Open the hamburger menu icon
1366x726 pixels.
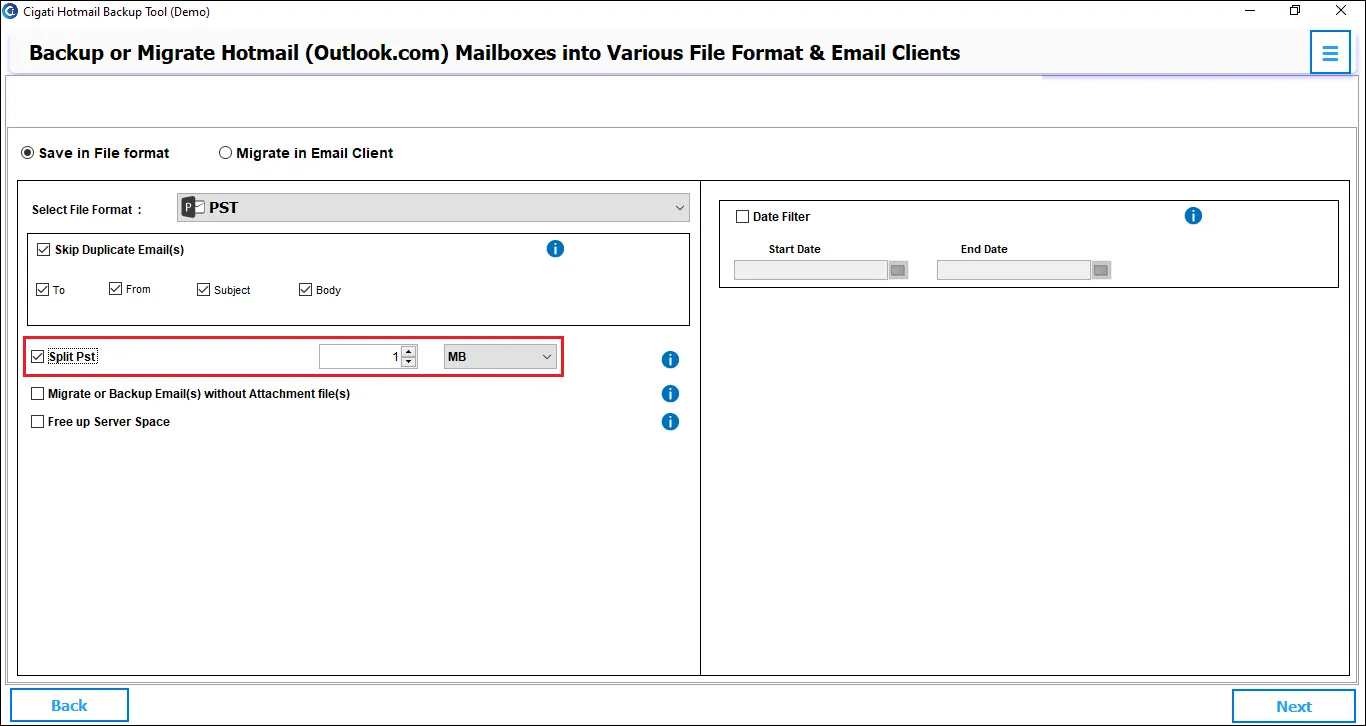tap(1330, 53)
